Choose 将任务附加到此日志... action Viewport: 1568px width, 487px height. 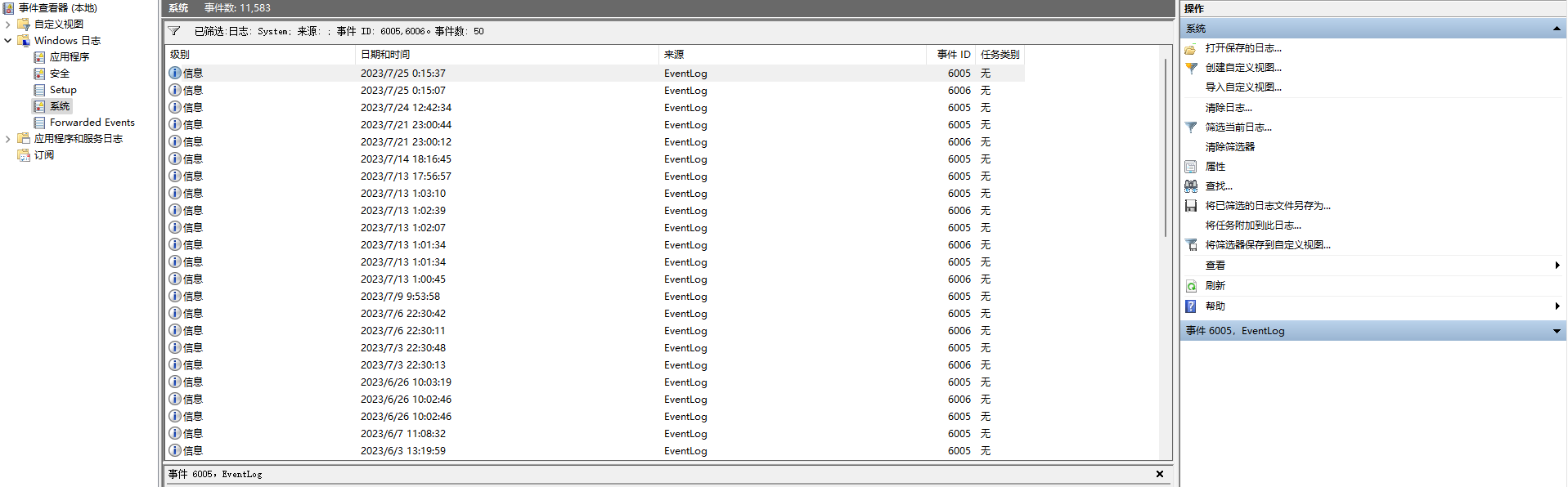[x=1253, y=226]
